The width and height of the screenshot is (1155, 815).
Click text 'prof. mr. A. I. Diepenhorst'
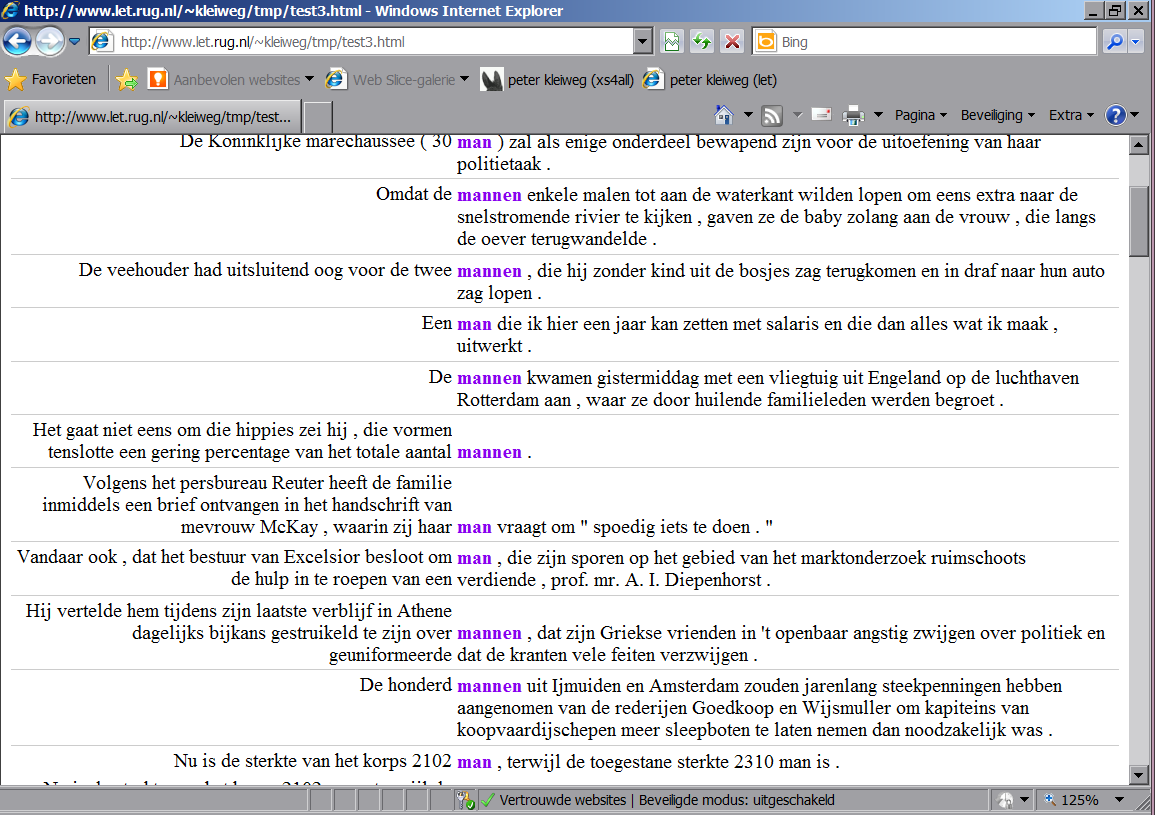[656, 581]
